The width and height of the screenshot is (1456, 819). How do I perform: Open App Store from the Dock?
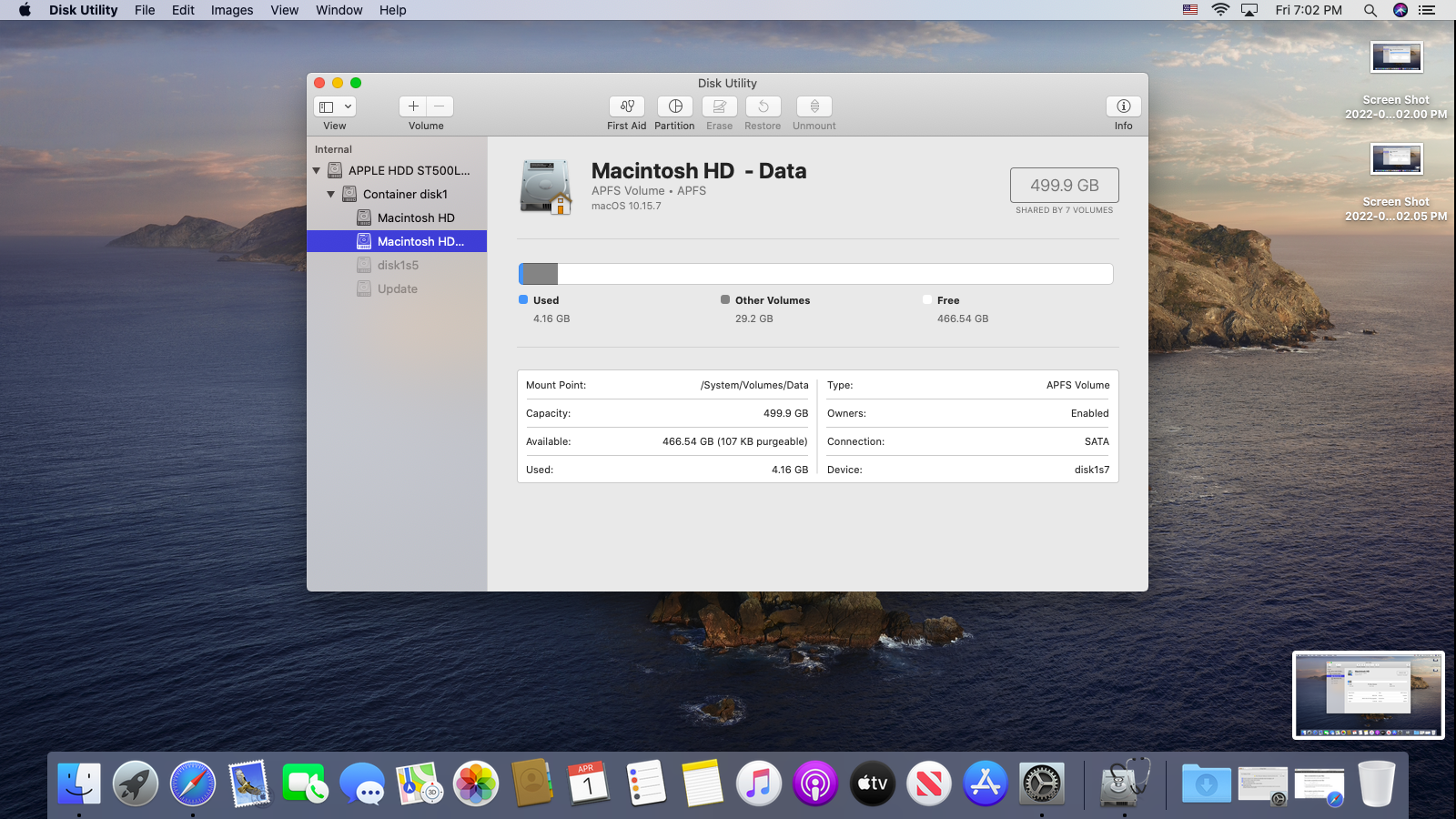986,784
